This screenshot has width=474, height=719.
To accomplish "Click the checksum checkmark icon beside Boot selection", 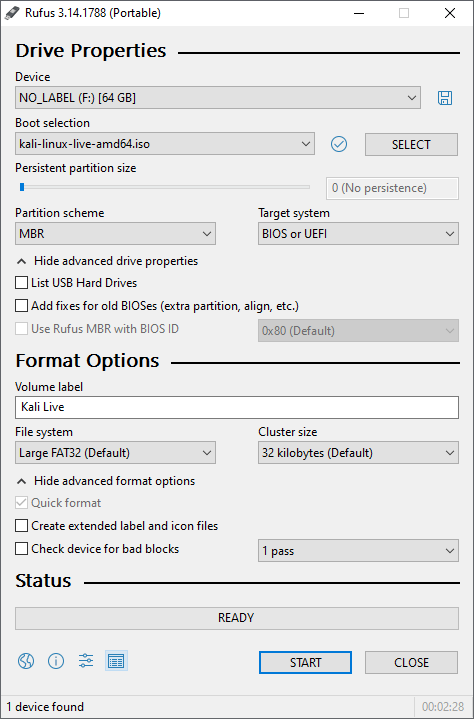I will 339,144.
